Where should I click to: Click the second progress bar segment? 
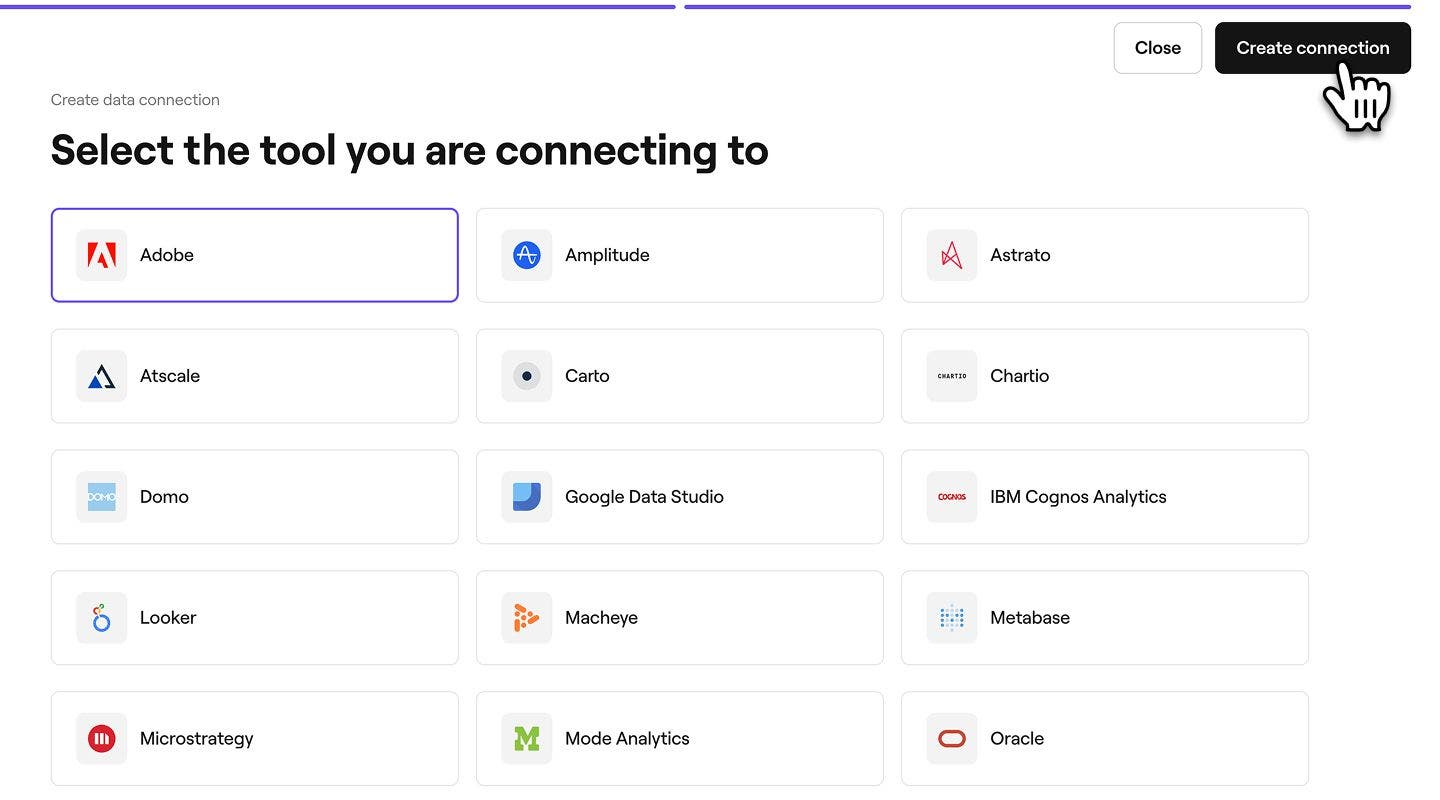point(1047,6)
